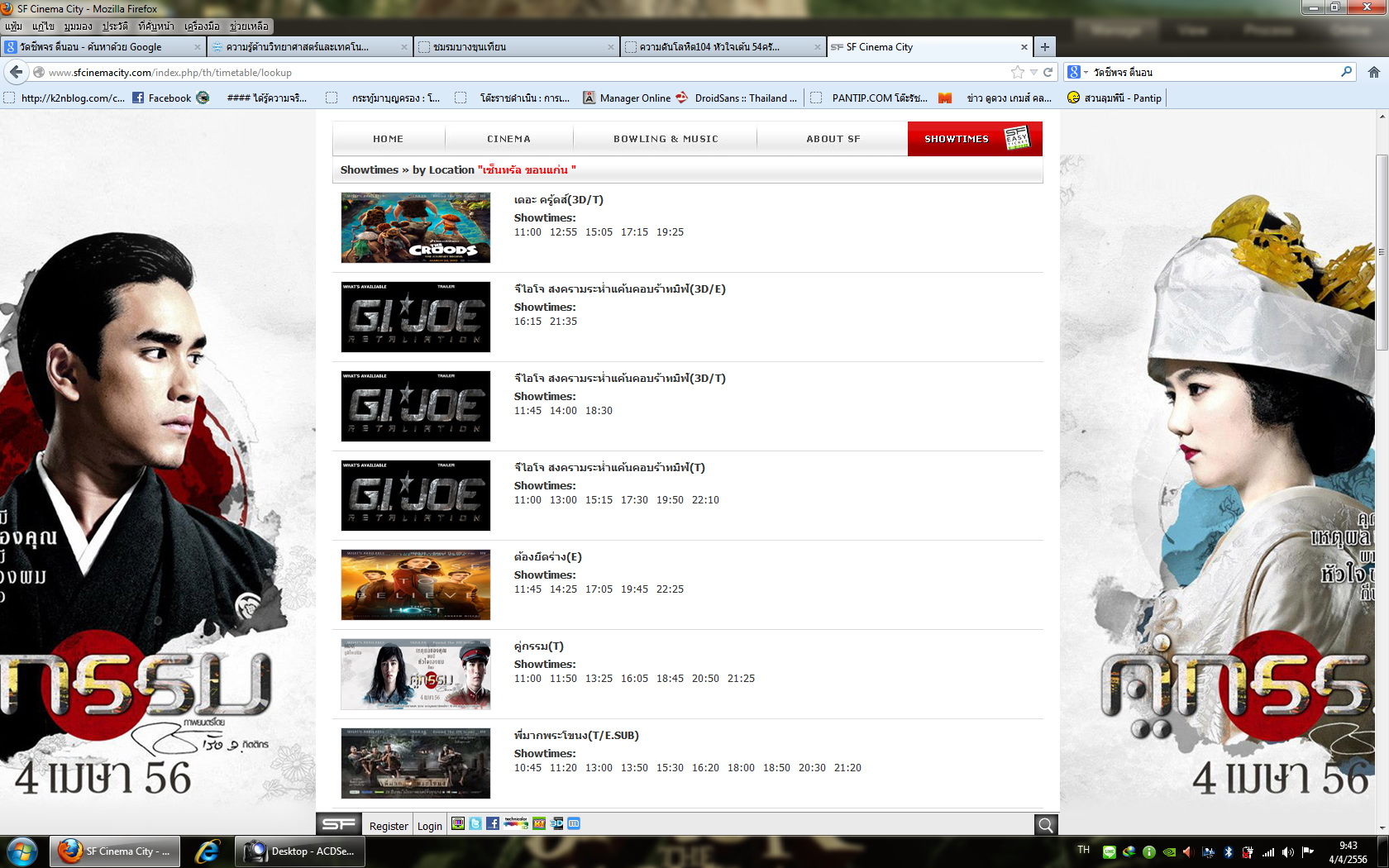Click the 3D icon in bottom bar
Image resolution: width=1389 pixels, height=868 pixels.
tap(557, 823)
